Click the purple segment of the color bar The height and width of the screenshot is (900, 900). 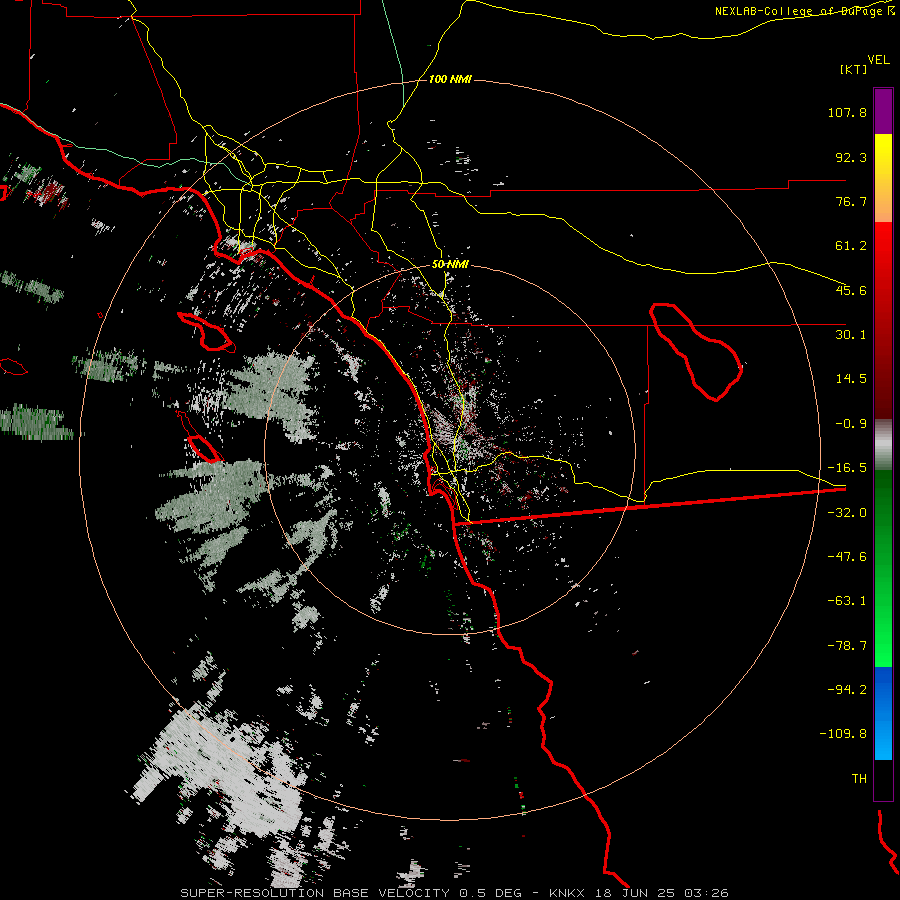click(883, 111)
